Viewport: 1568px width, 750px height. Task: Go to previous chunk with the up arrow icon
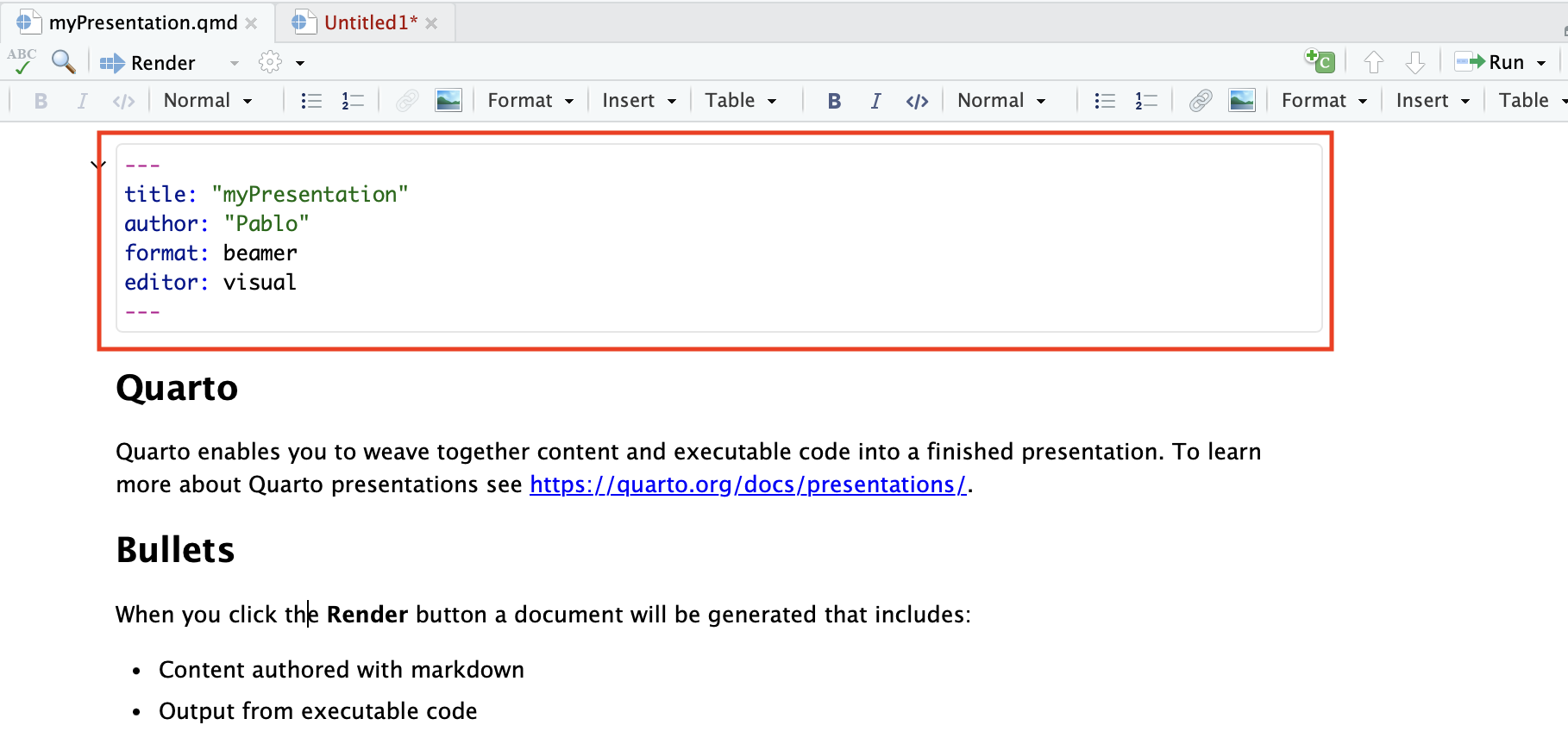tap(1374, 62)
